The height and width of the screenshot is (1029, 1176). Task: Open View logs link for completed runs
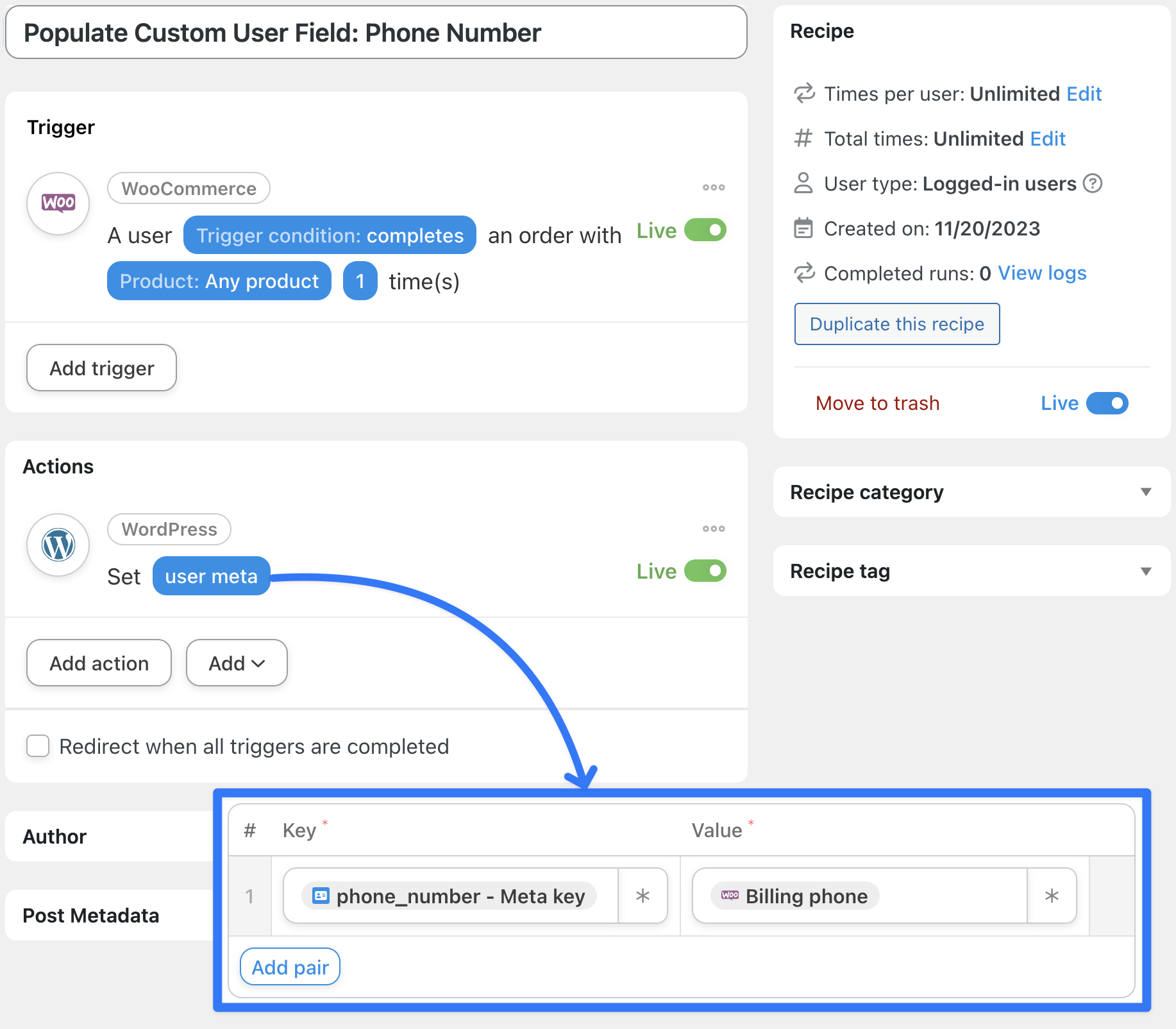[1042, 273]
